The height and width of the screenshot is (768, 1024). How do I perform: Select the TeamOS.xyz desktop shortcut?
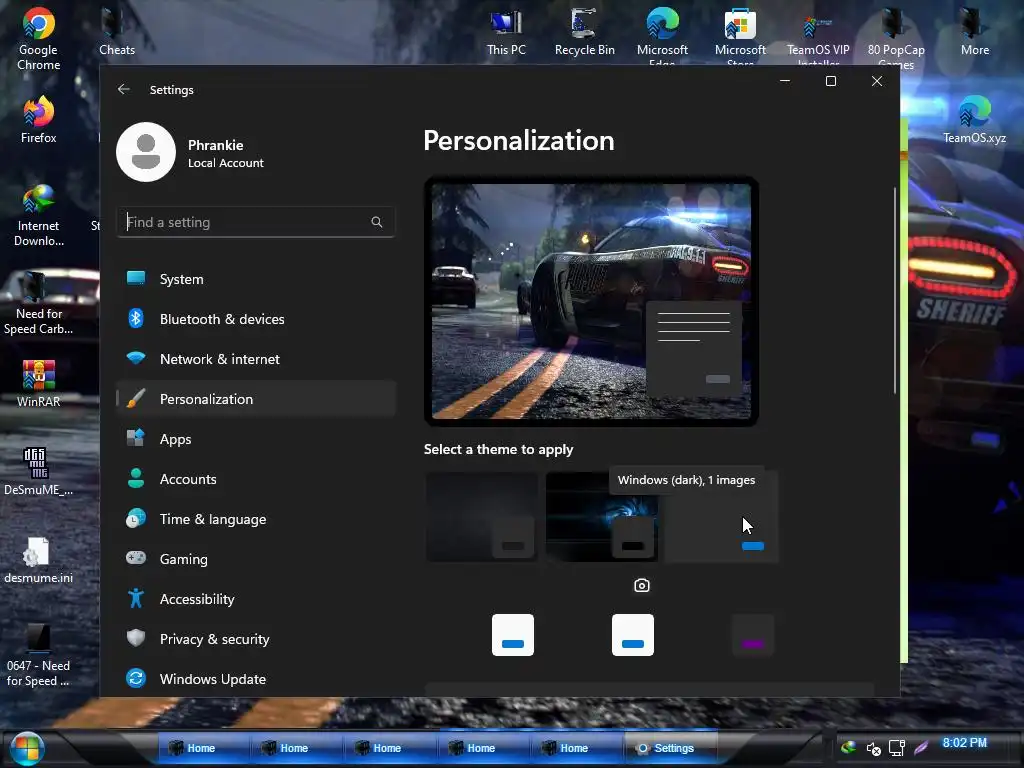pyautogui.click(x=974, y=120)
